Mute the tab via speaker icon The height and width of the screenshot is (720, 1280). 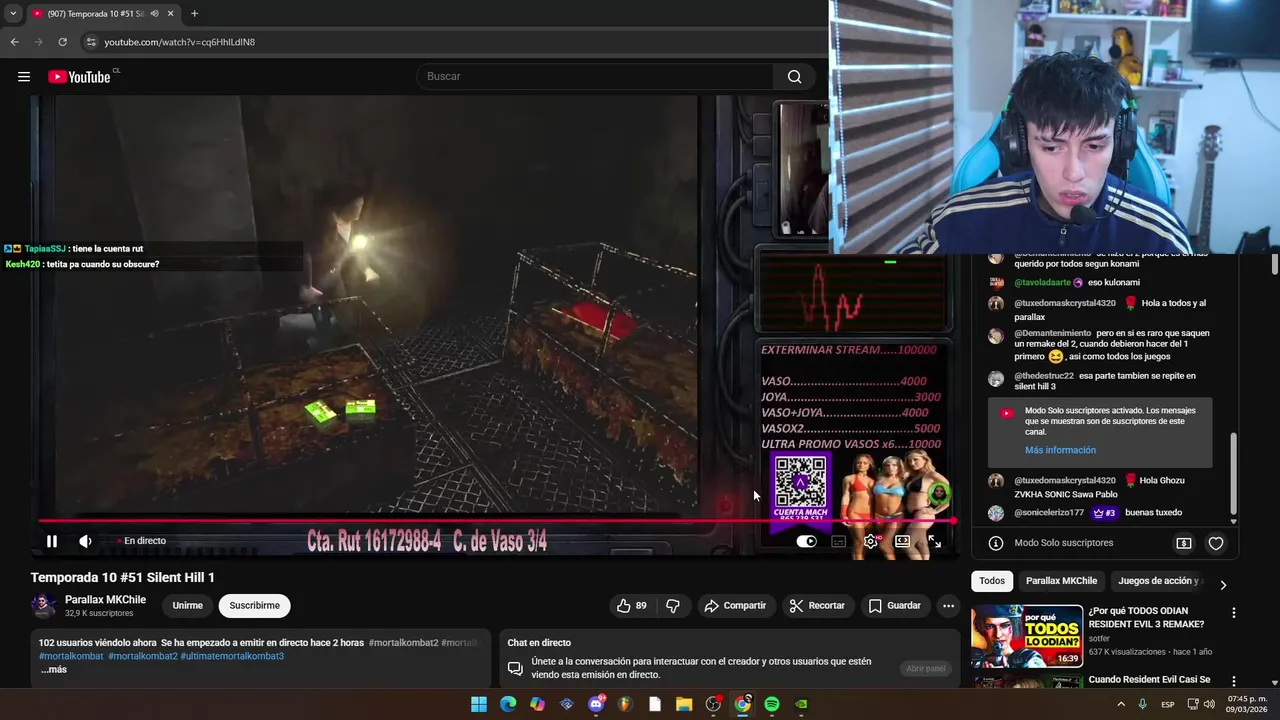coord(154,14)
